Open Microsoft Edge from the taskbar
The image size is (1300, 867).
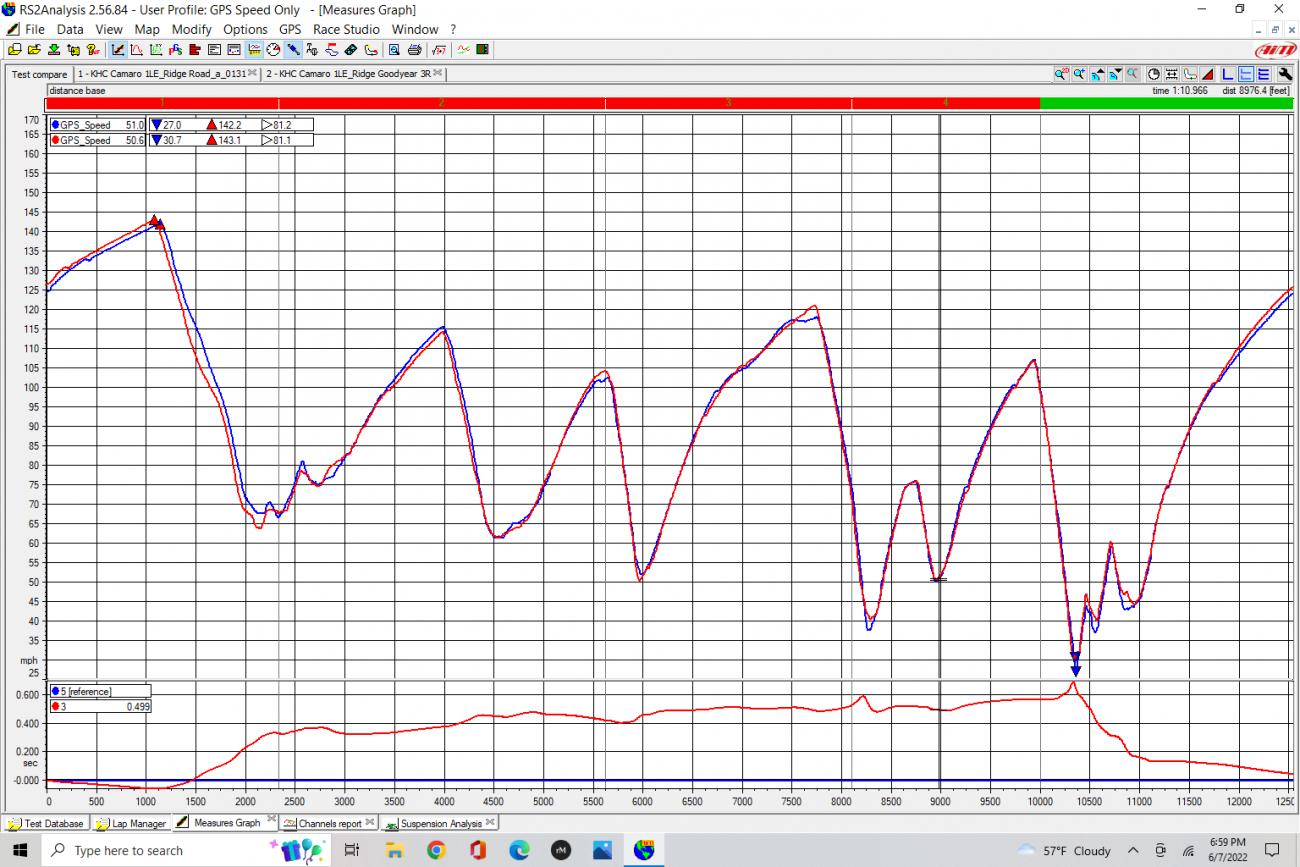pos(519,850)
